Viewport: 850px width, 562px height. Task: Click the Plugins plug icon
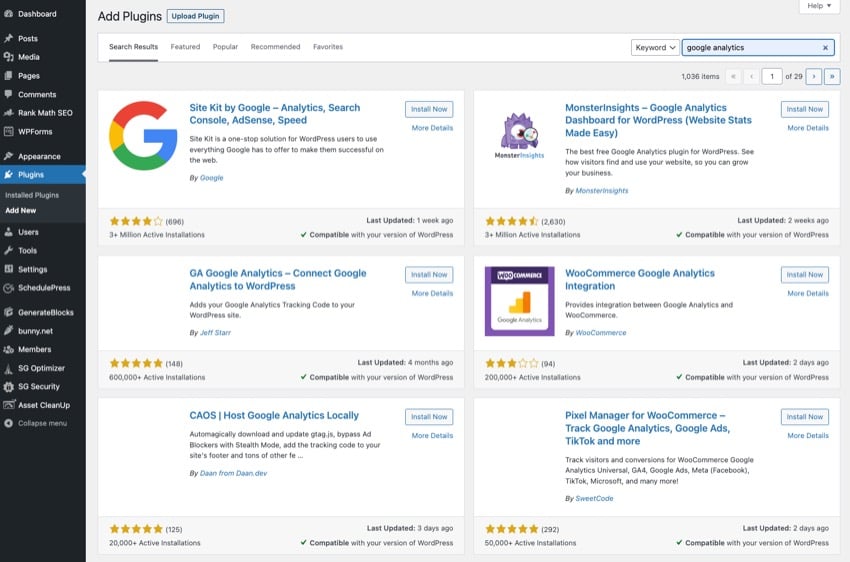(x=9, y=175)
